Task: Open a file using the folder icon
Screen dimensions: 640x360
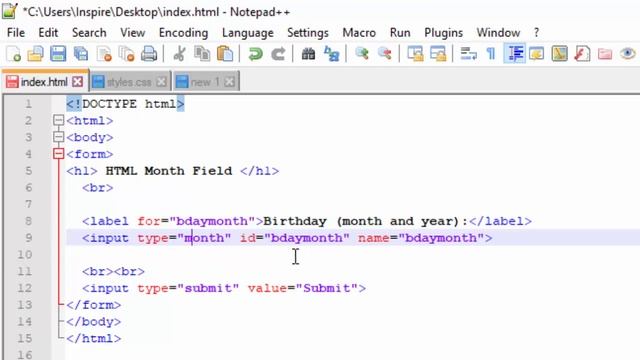Action: (36, 54)
